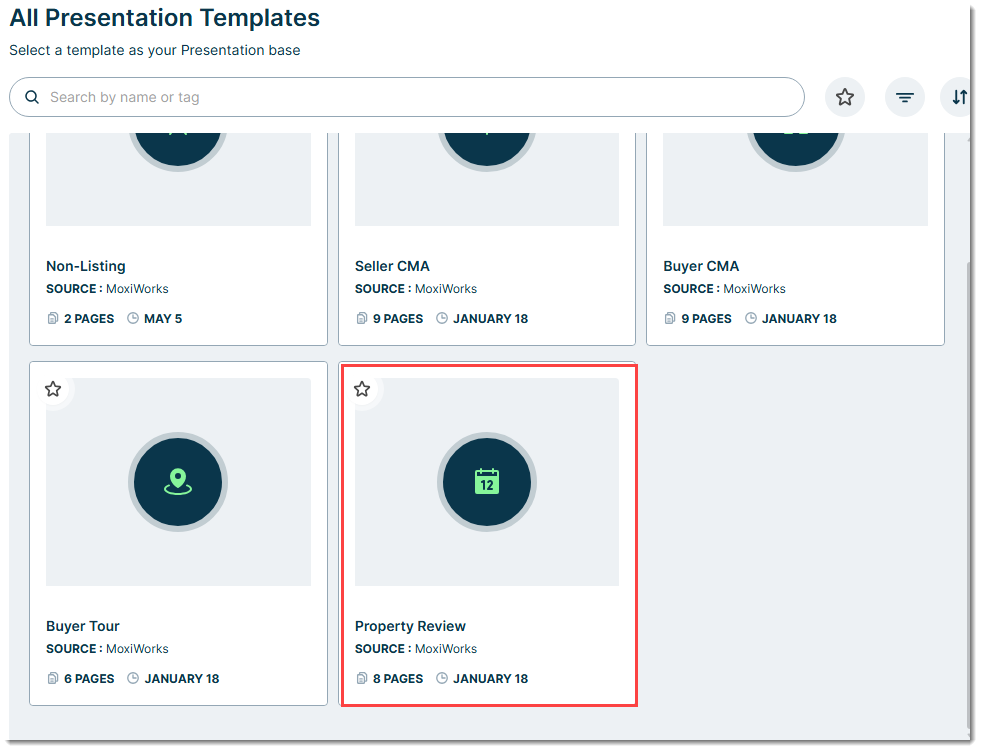
Task: Click the clock icon on the Property Review card
Action: (x=442, y=678)
